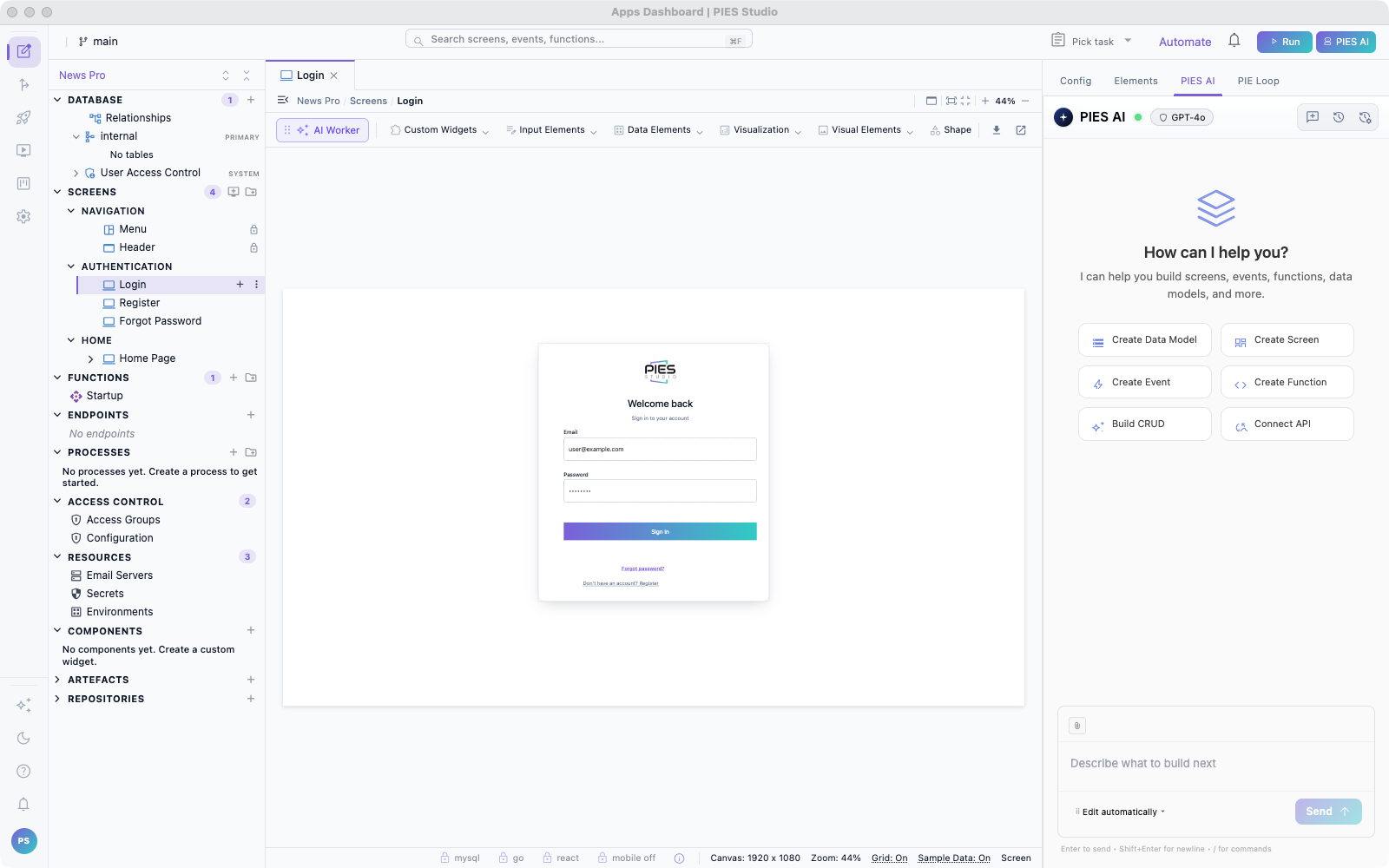This screenshot has width=1389, height=868.
Task: Open the branching icon in left rail
Action: [x=23, y=85]
